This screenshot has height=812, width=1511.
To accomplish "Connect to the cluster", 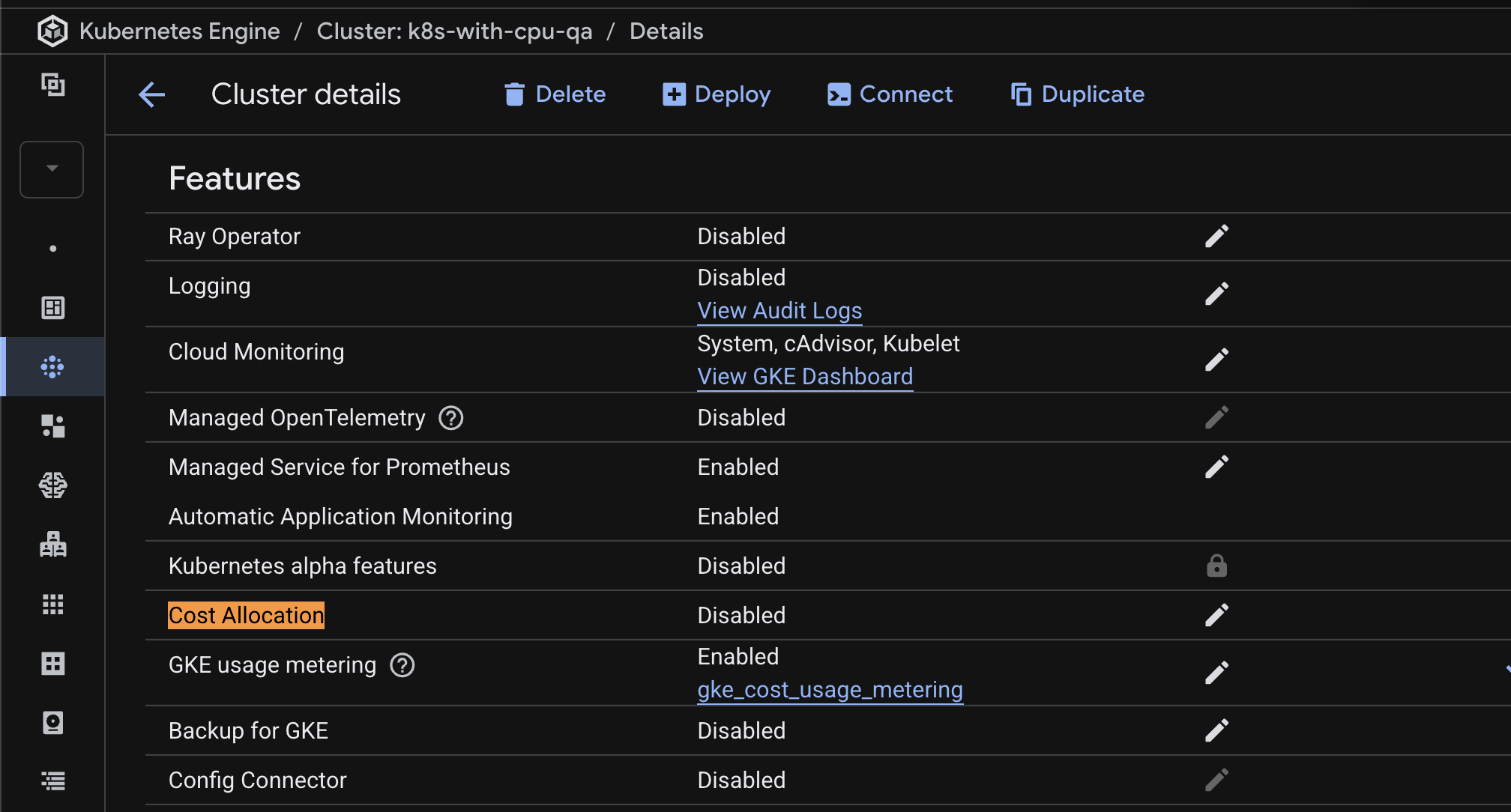I will [x=890, y=94].
